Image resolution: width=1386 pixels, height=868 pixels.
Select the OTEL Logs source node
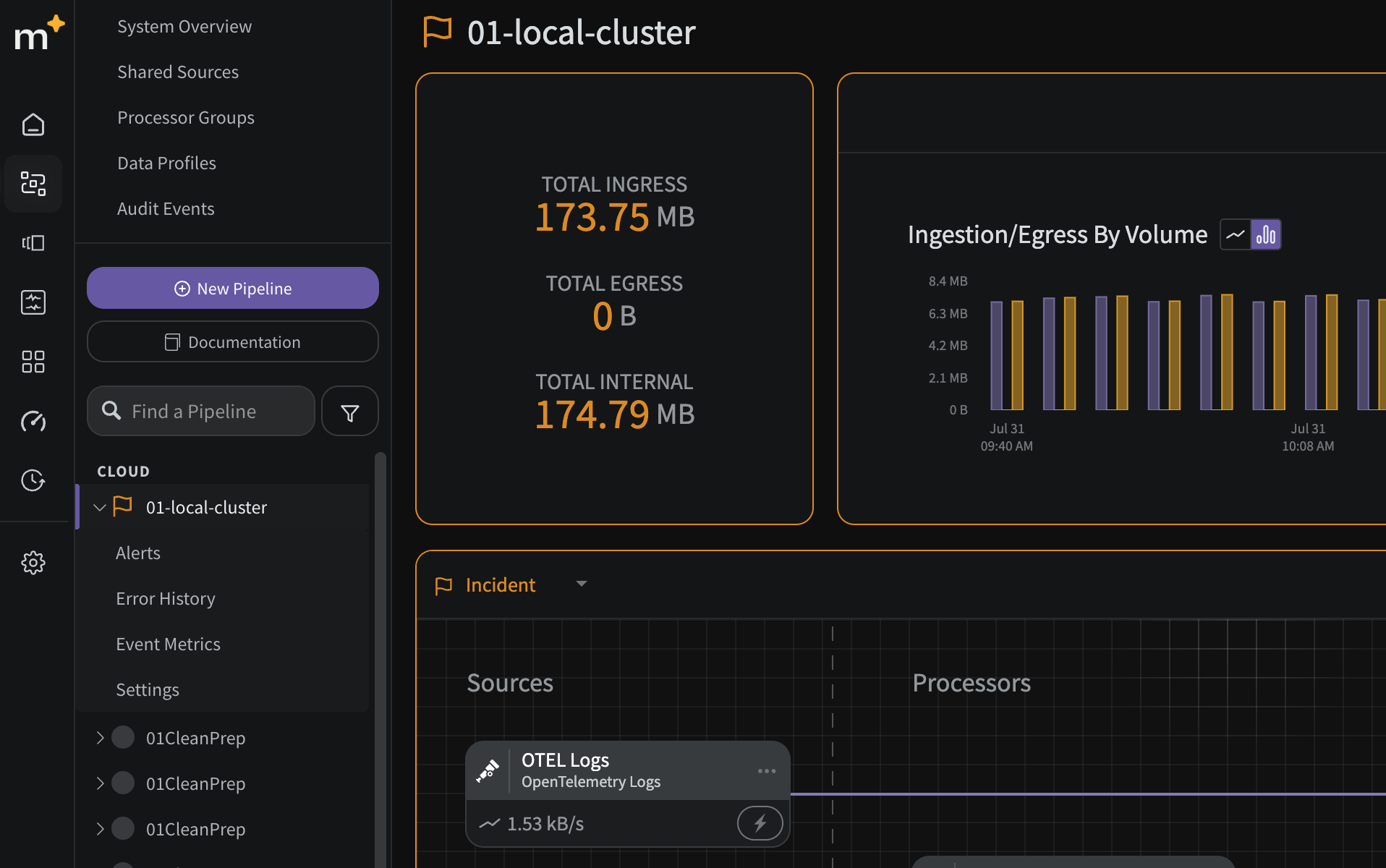[628, 793]
